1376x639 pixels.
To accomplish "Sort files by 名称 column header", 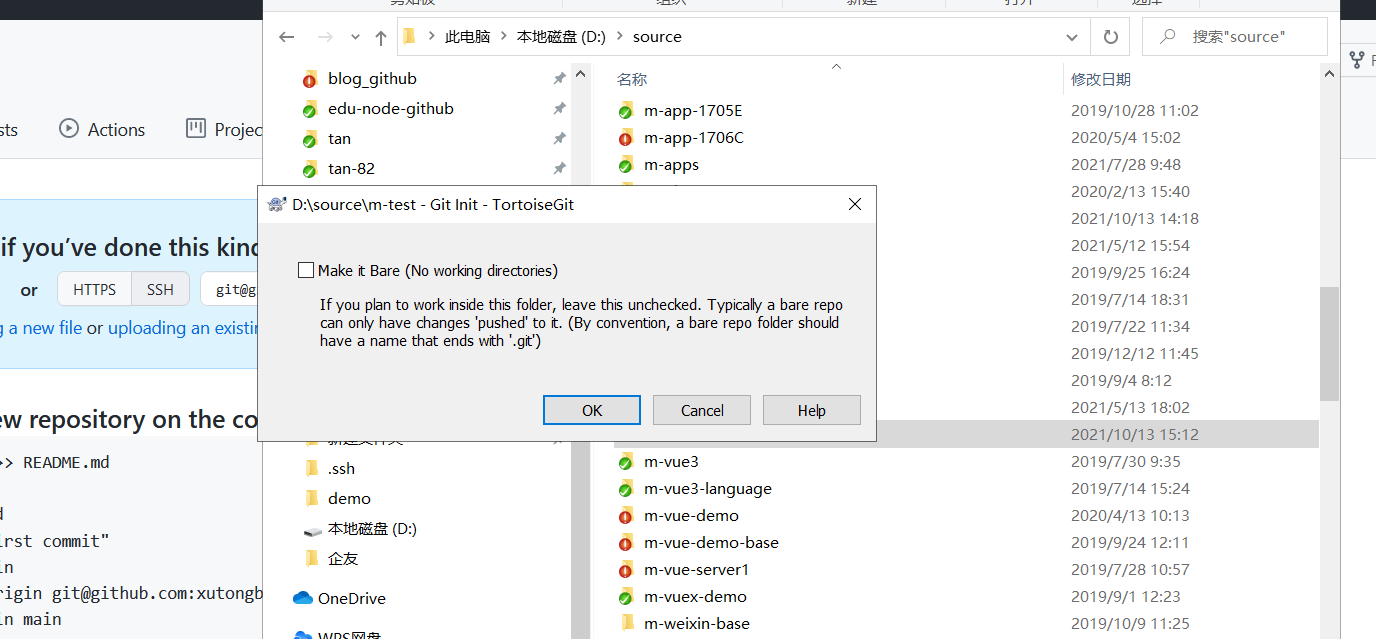I will (632, 79).
